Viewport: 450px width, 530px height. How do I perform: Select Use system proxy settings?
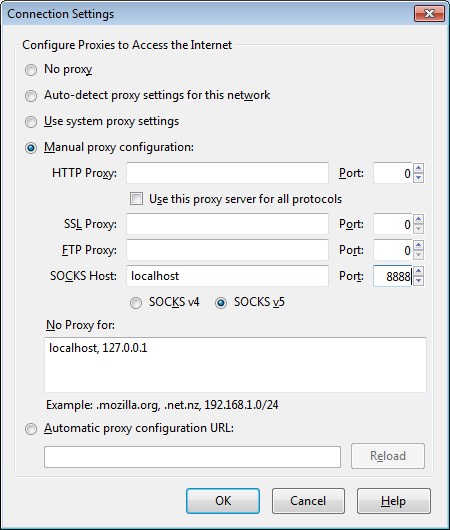(x=31, y=122)
